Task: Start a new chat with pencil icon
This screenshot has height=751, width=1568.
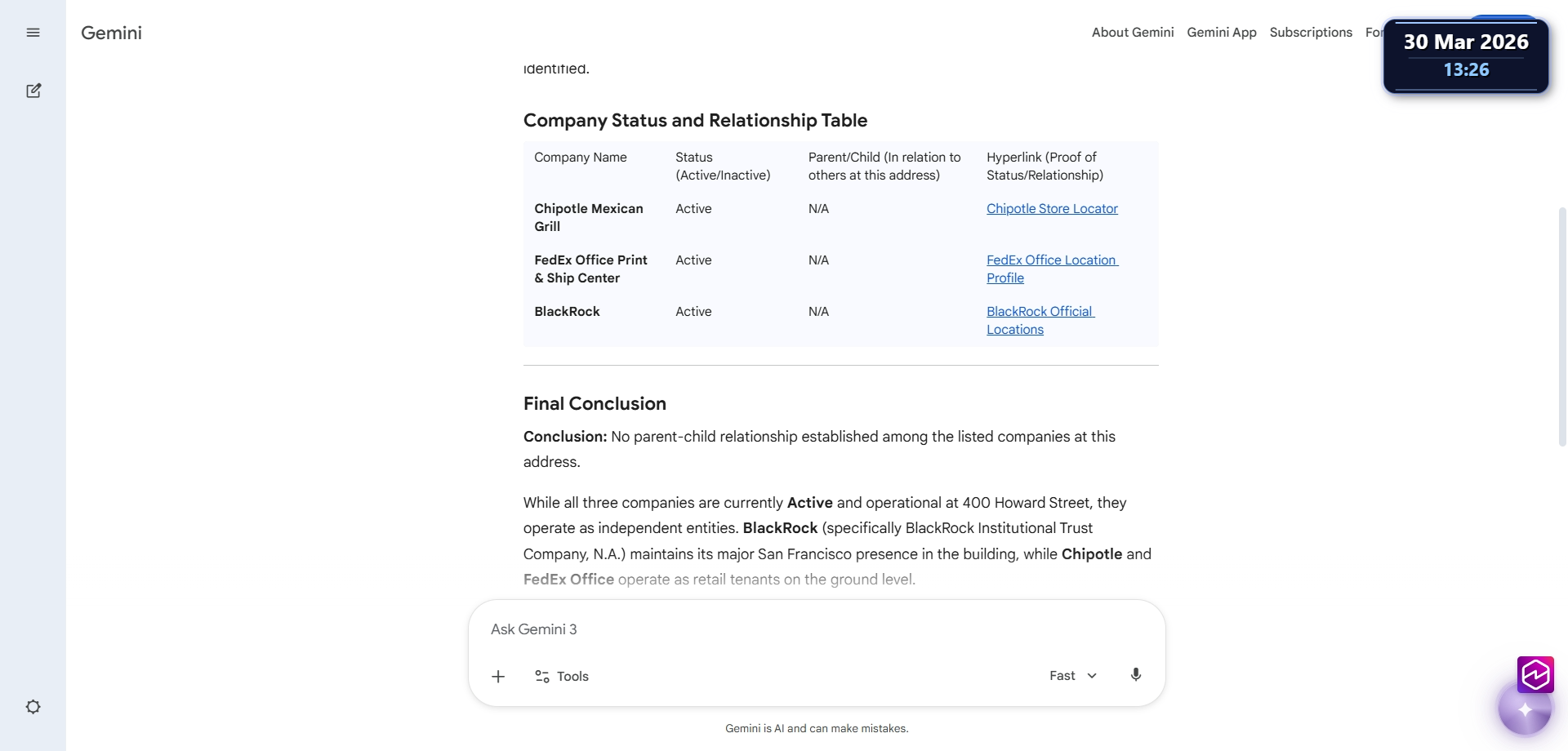Action: [x=33, y=91]
